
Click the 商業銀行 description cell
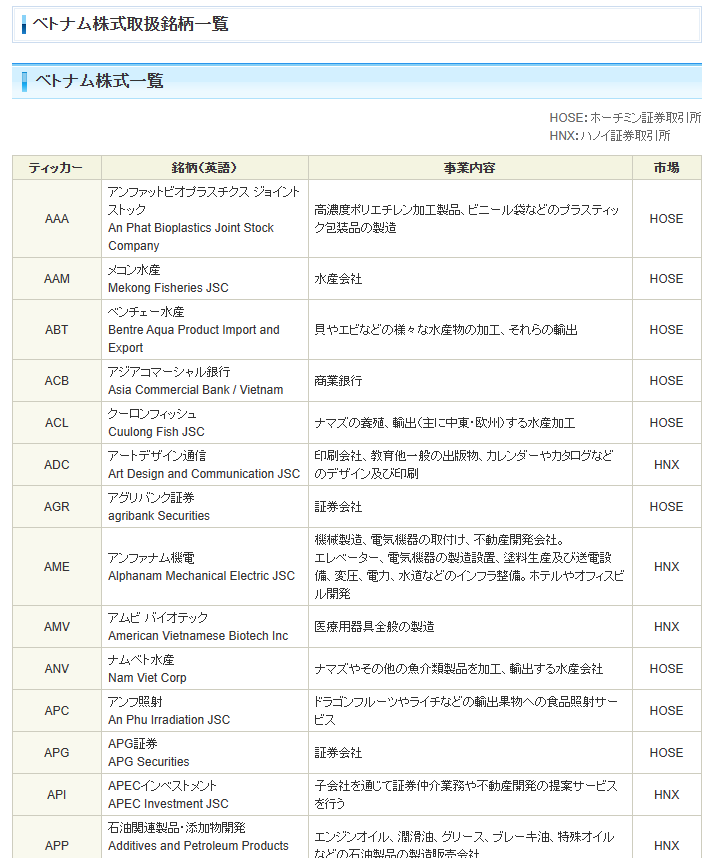[x=338, y=381]
